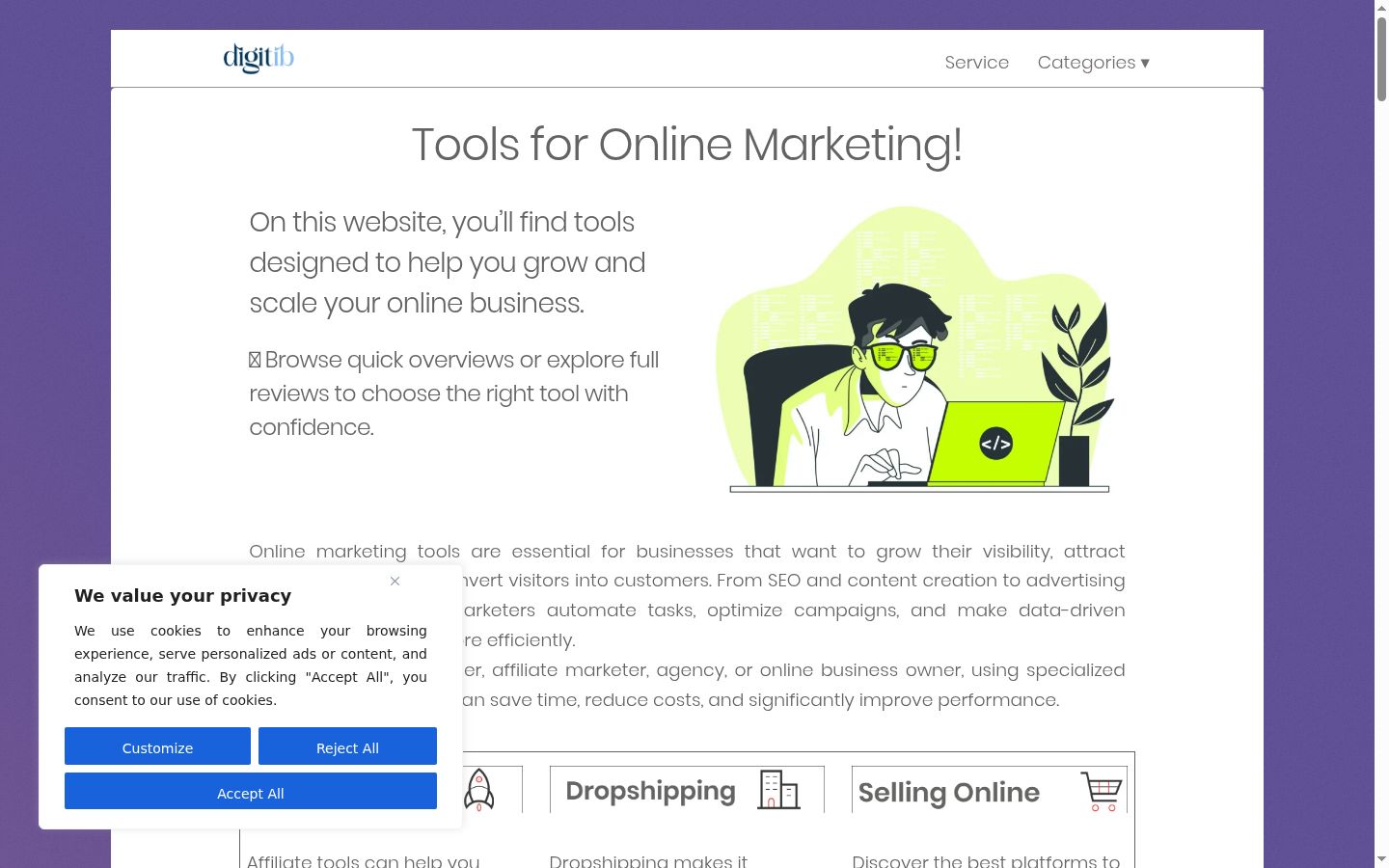Viewport: 1389px width, 868px height.
Task: Close the cookie privacy popup
Action: 395,581
